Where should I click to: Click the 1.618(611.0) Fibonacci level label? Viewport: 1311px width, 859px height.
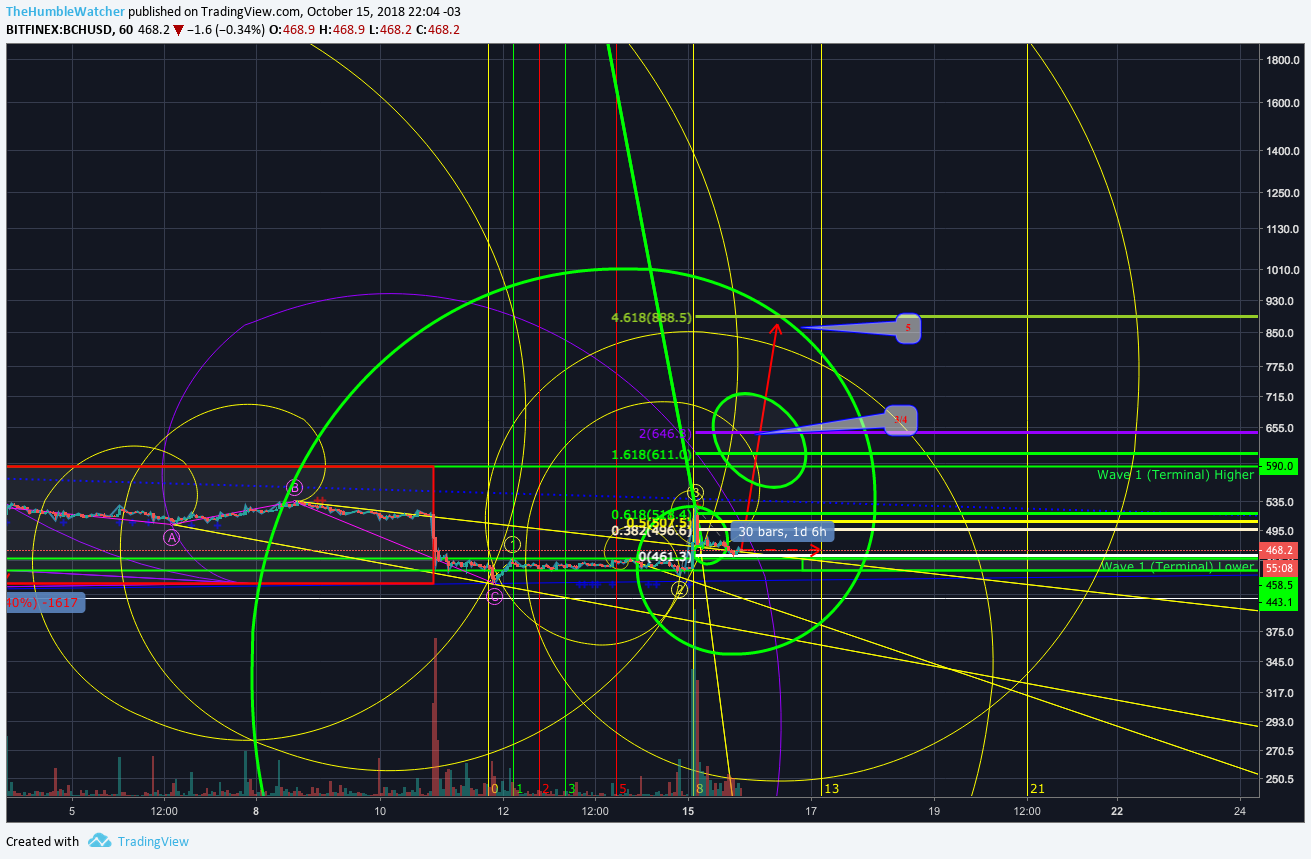(x=651, y=455)
